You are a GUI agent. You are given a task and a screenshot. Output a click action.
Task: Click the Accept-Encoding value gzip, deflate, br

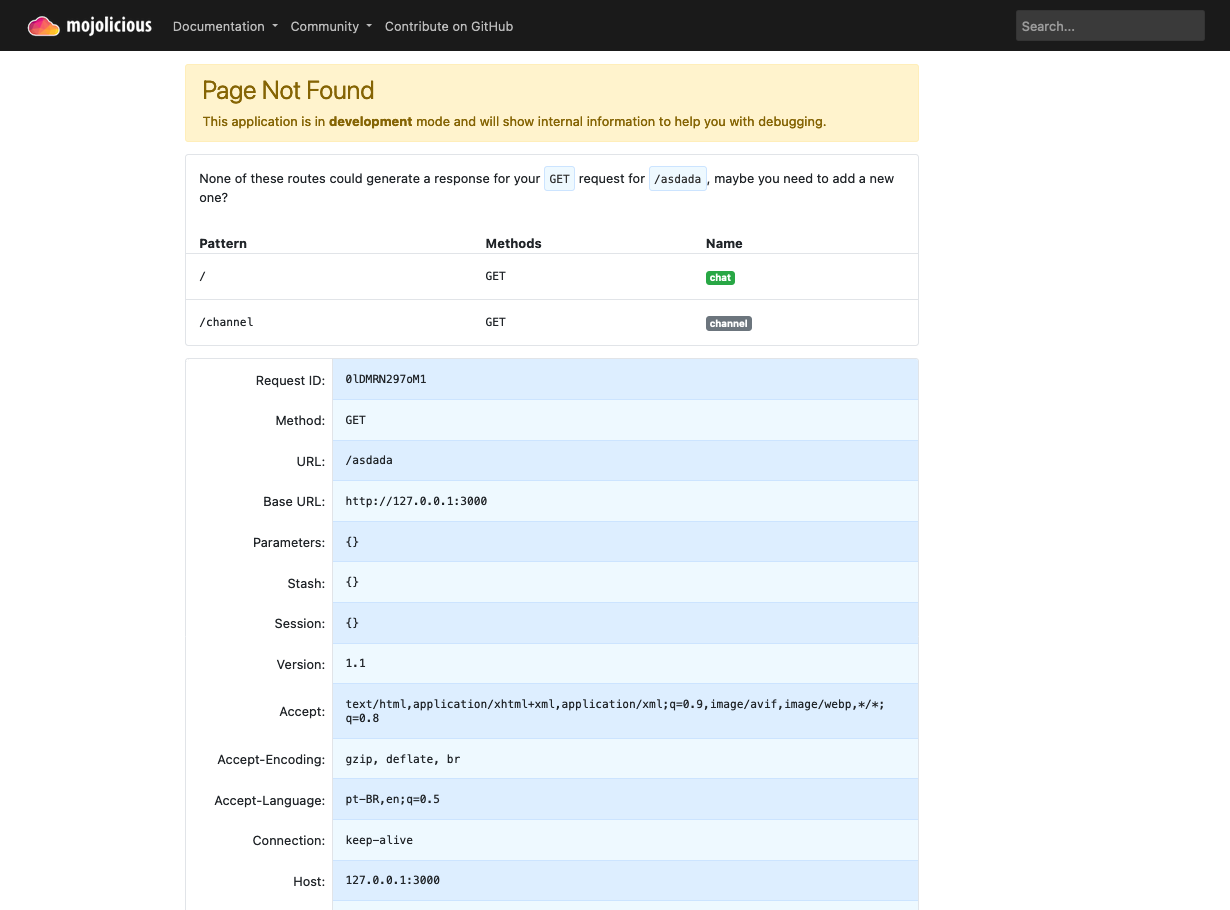(402, 758)
